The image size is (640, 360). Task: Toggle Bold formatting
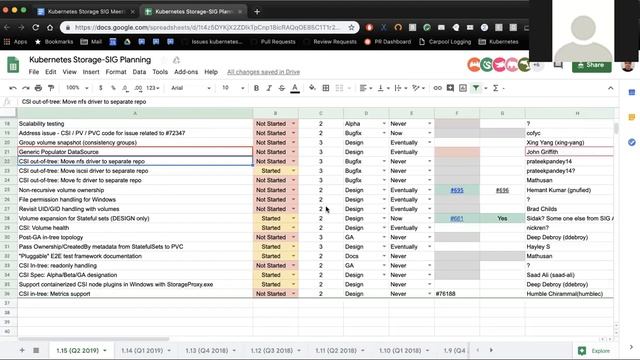(x=256, y=88)
